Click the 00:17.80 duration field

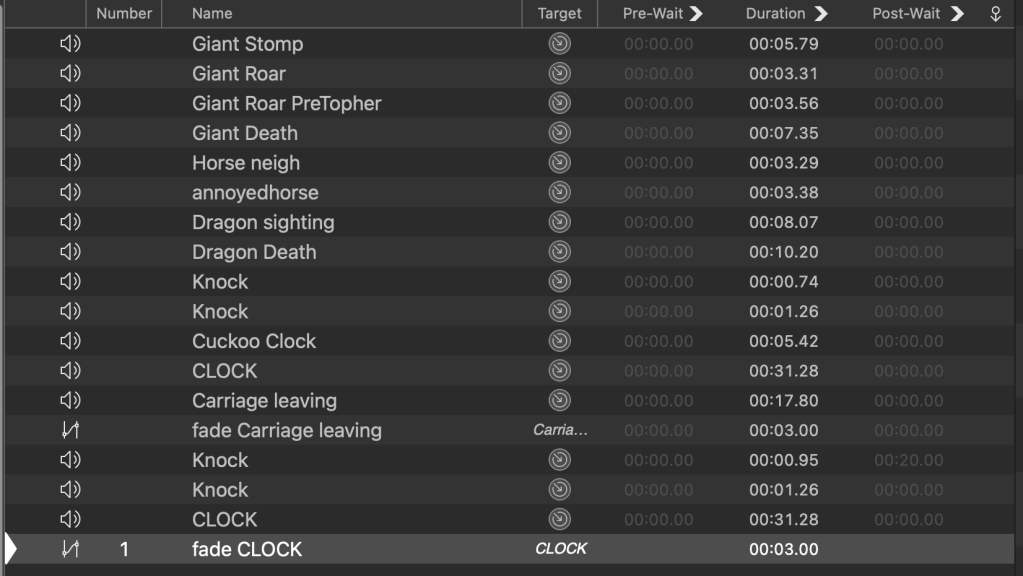click(x=784, y=401)
